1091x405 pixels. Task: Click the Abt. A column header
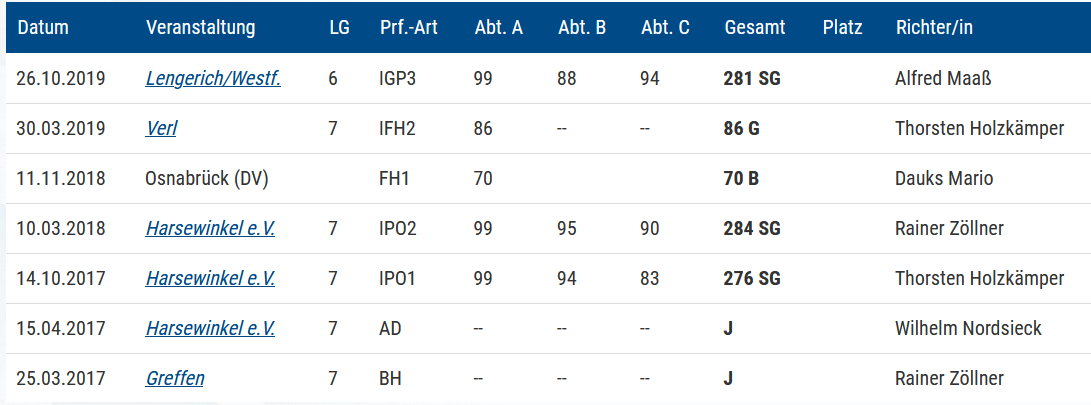pos(499,28)
